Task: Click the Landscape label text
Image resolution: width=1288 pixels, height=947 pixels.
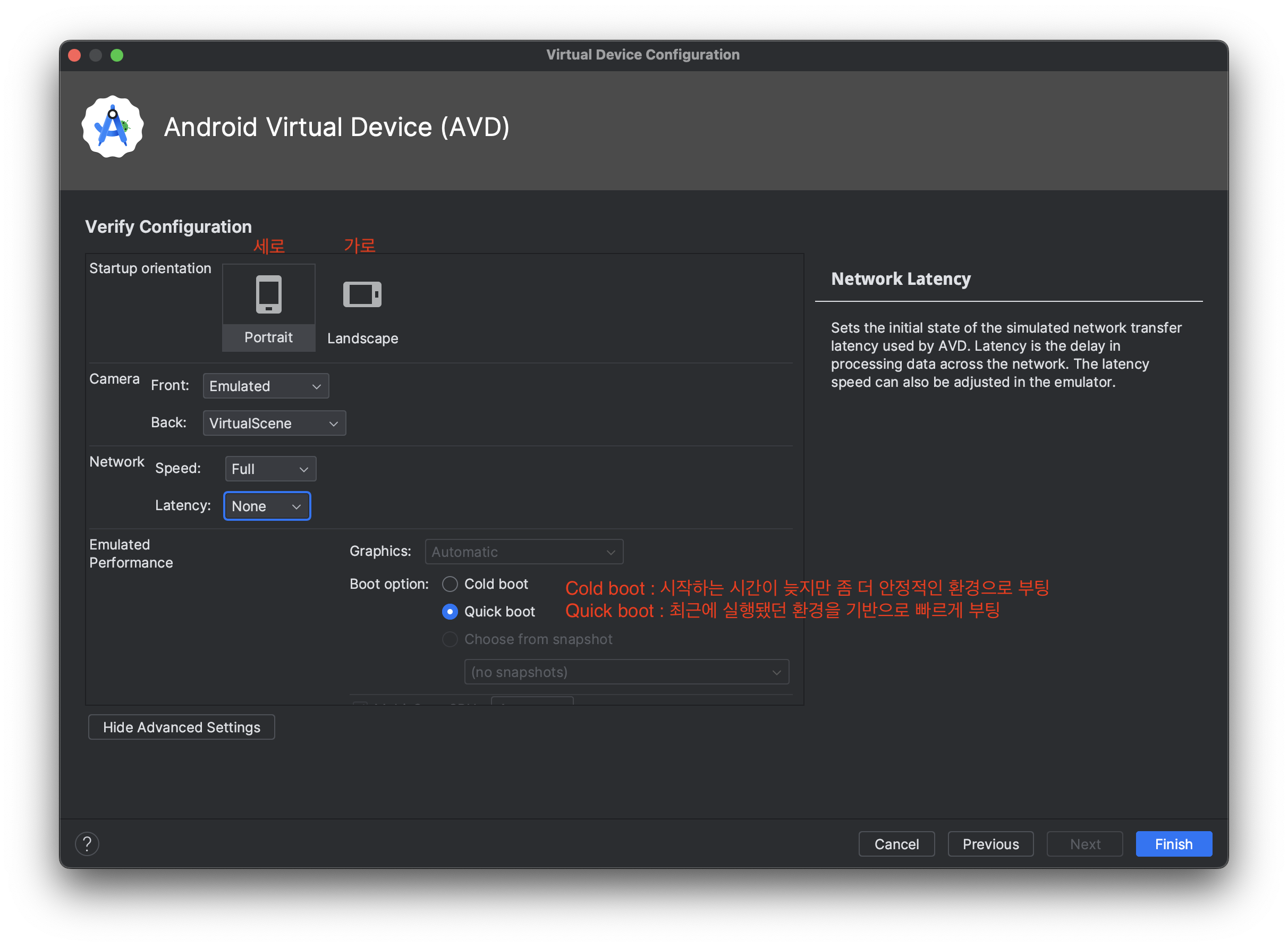Action: 362,338
